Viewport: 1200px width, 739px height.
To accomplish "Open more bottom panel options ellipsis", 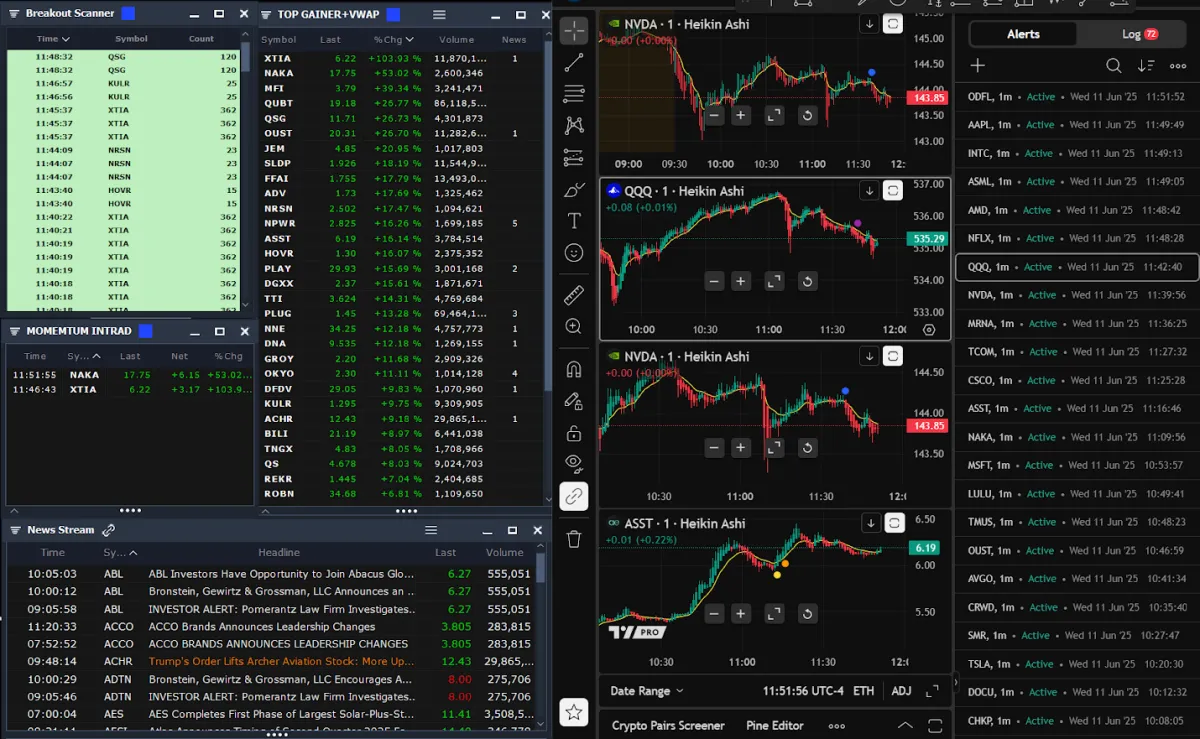I will 837,726.
